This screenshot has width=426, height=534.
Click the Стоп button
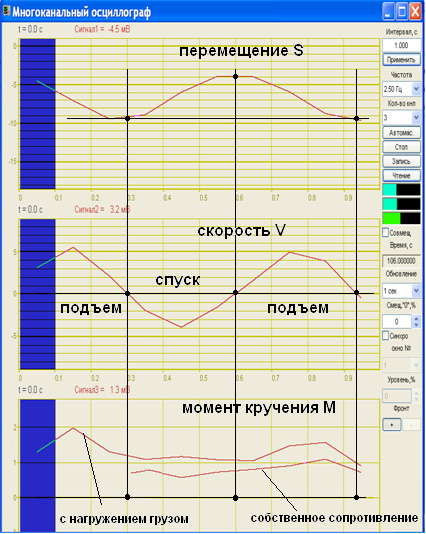pos(401,147)
